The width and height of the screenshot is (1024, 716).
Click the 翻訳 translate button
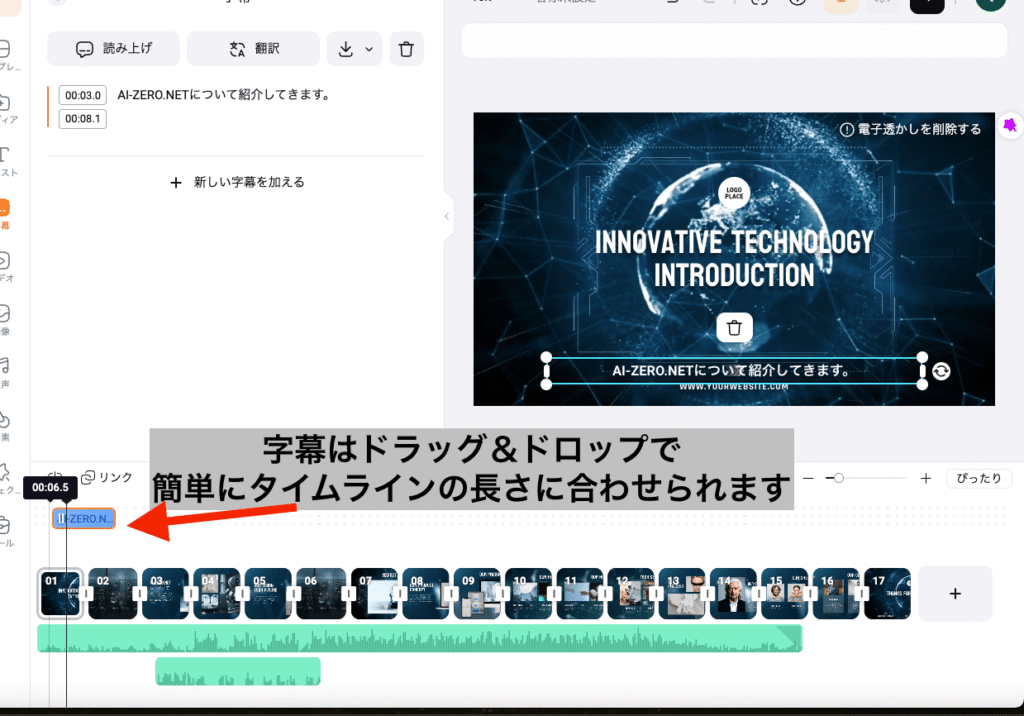[x=253, y=48]
